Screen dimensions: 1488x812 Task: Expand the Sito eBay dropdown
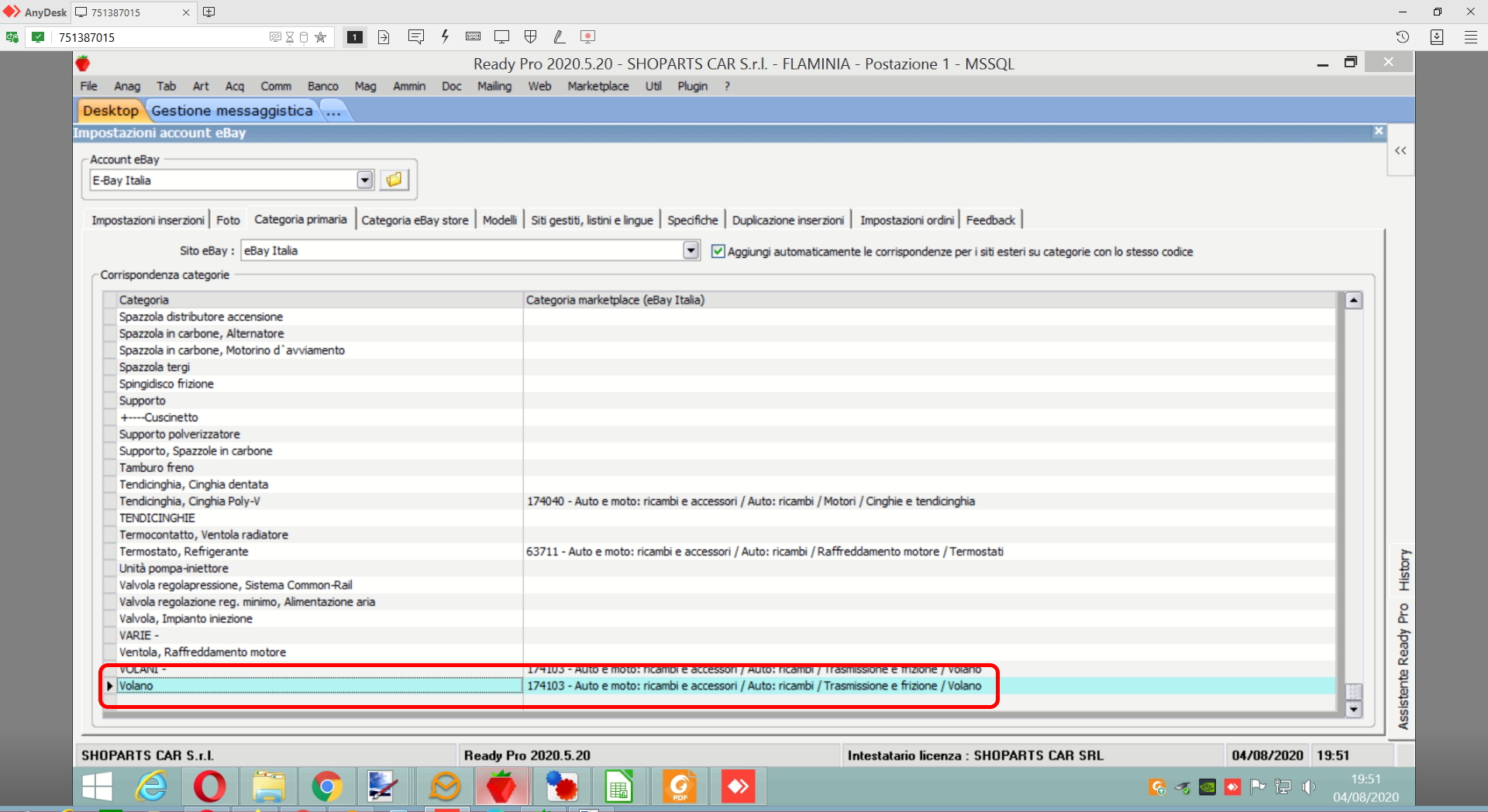[691, 250]
